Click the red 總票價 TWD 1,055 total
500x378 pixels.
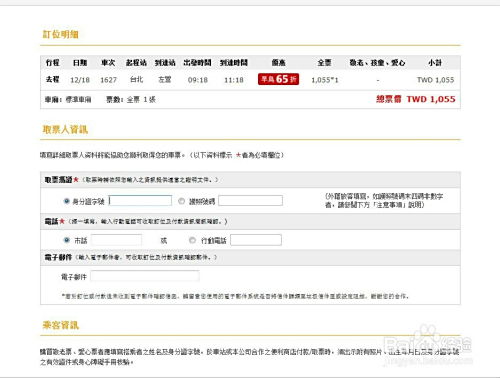coord(416,99)
